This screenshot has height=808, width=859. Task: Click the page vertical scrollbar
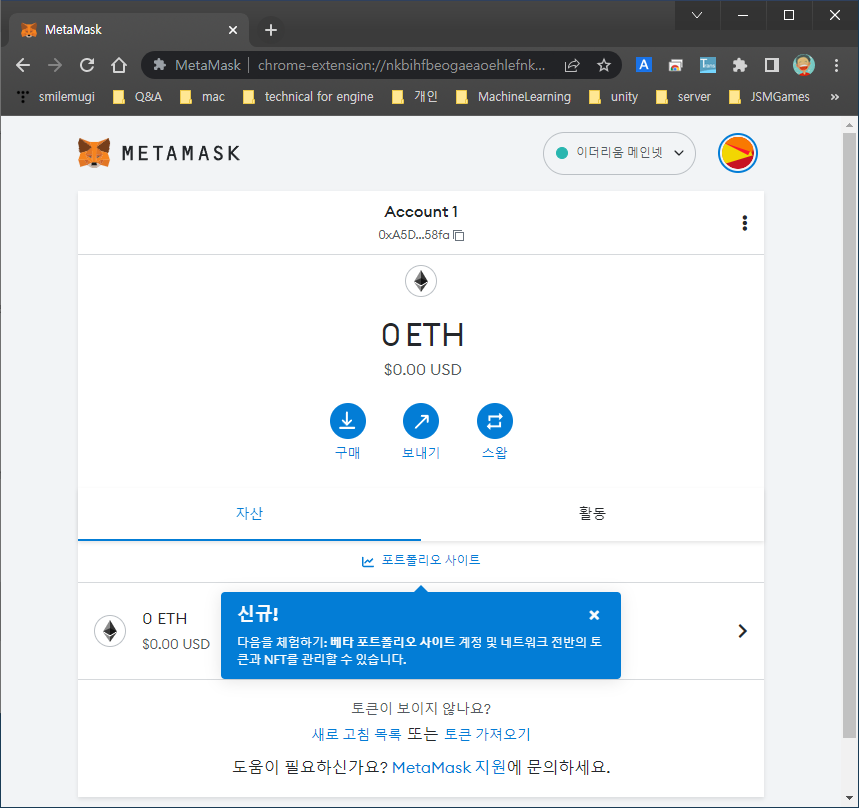(849, 435)
